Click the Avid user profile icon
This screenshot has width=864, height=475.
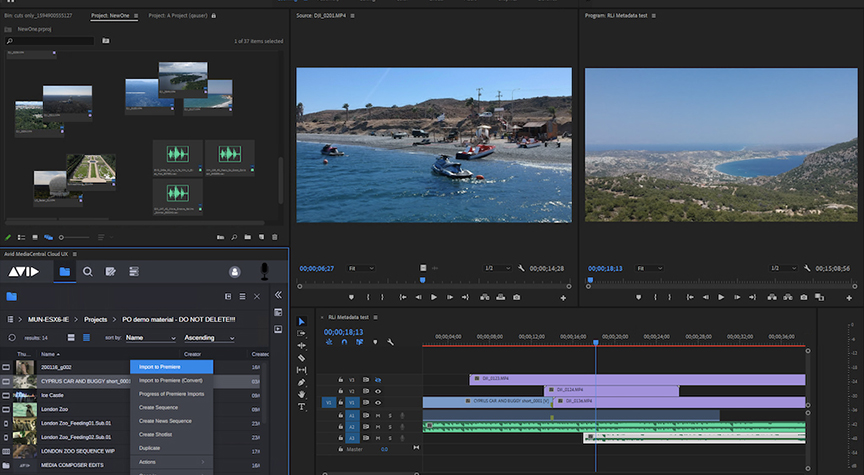pos(235,271)
